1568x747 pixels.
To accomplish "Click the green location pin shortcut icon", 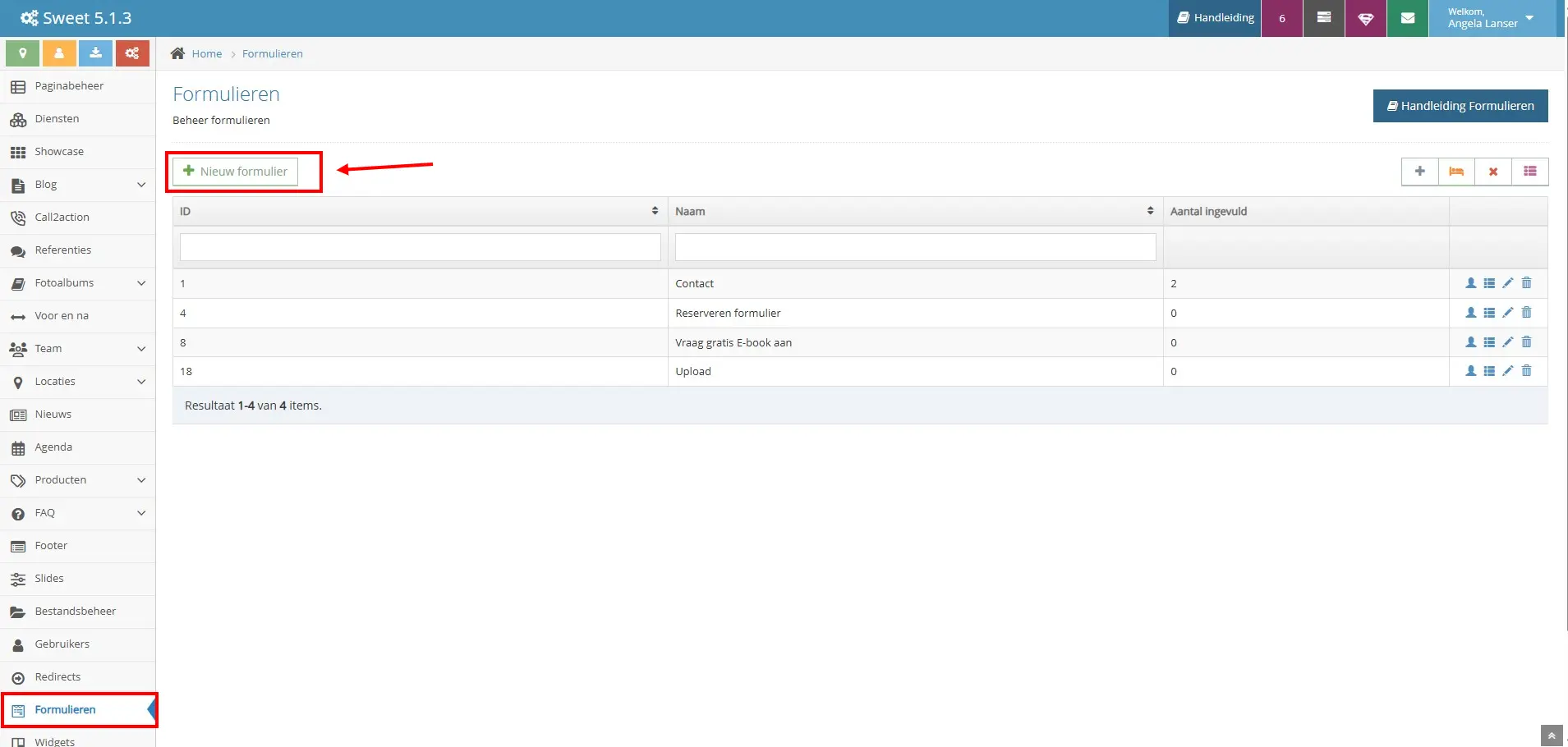I will tap(23, 53).
